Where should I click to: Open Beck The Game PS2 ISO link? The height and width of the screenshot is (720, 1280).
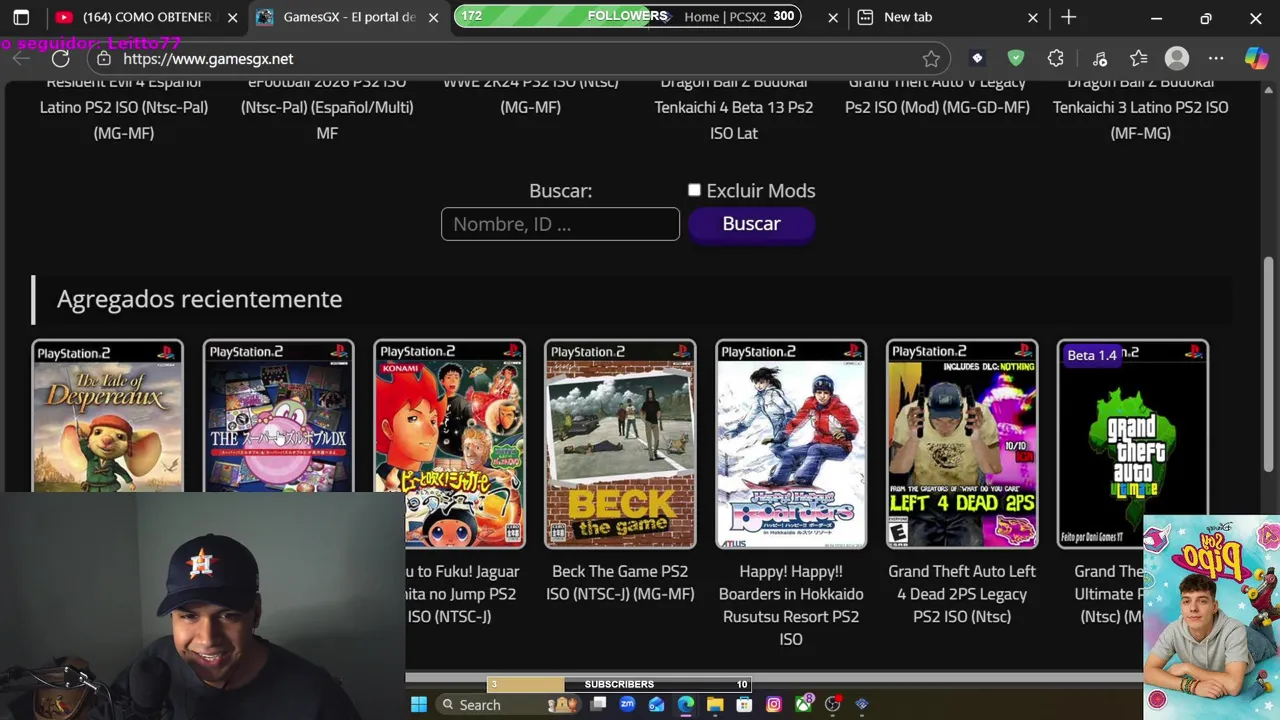coord(620,582)
